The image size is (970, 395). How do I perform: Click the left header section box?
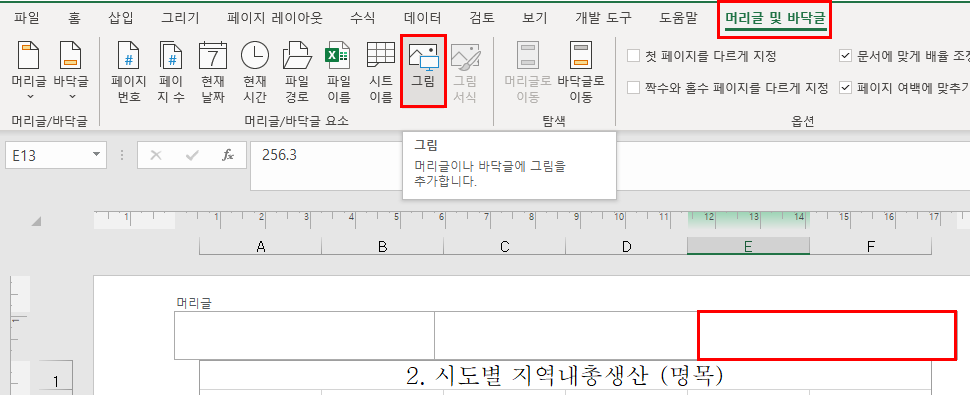(304, 335)
